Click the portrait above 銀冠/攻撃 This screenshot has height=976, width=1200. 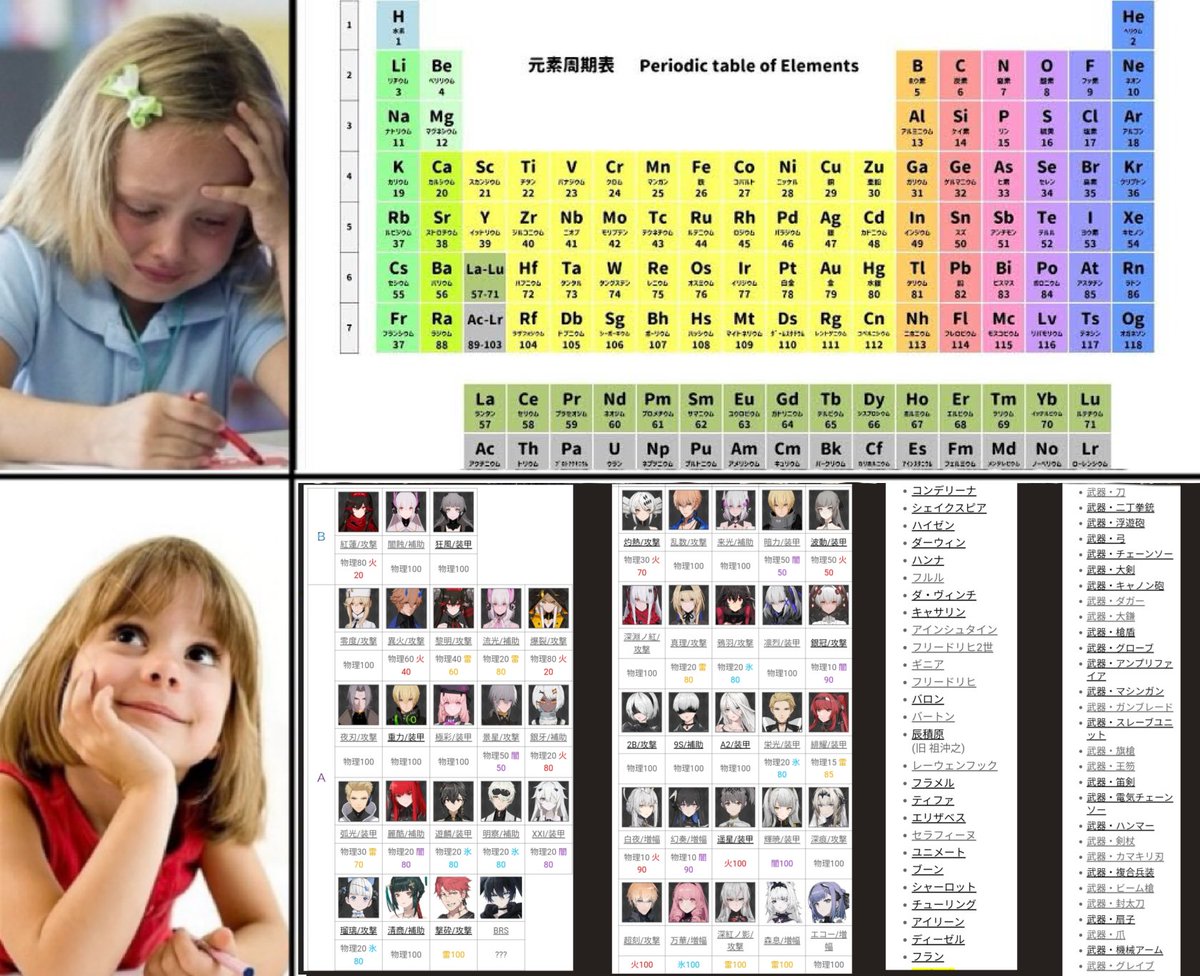829,605
